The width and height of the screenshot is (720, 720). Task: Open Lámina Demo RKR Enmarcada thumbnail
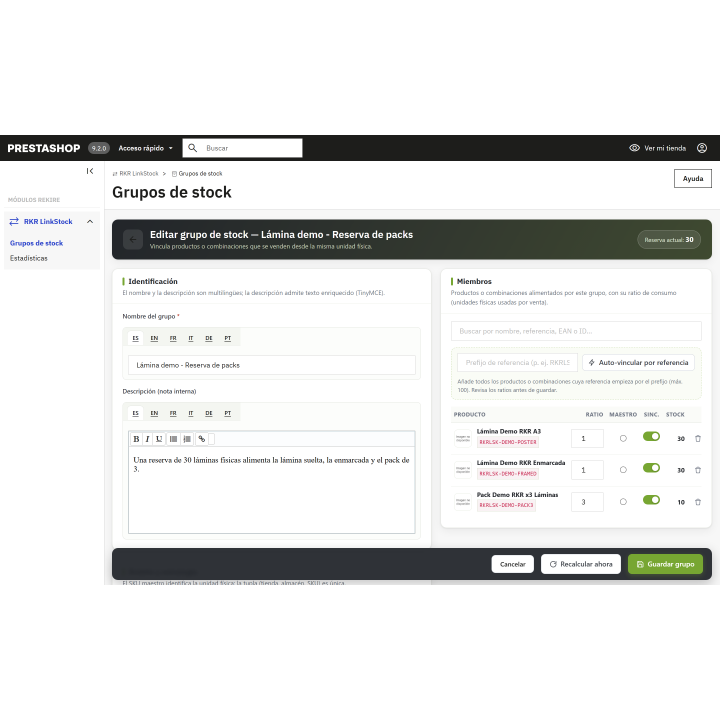click(x=463, y=470)
